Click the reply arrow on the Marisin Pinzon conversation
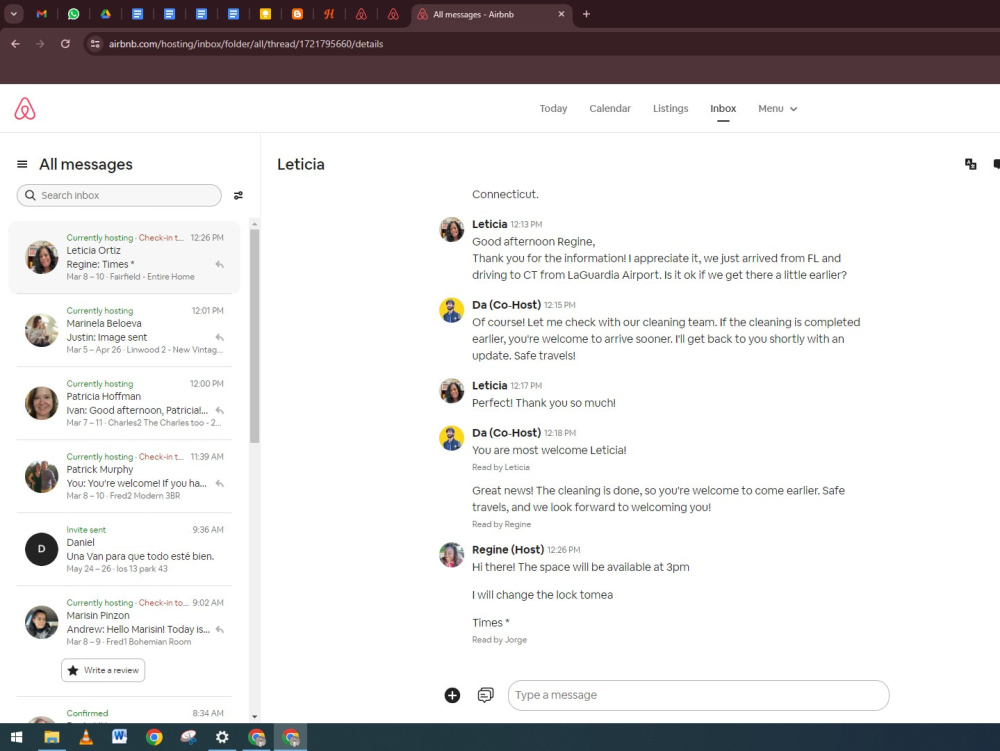Viewport: 1000px width, 751px height. pyautogui.click(x=219, y=629)
